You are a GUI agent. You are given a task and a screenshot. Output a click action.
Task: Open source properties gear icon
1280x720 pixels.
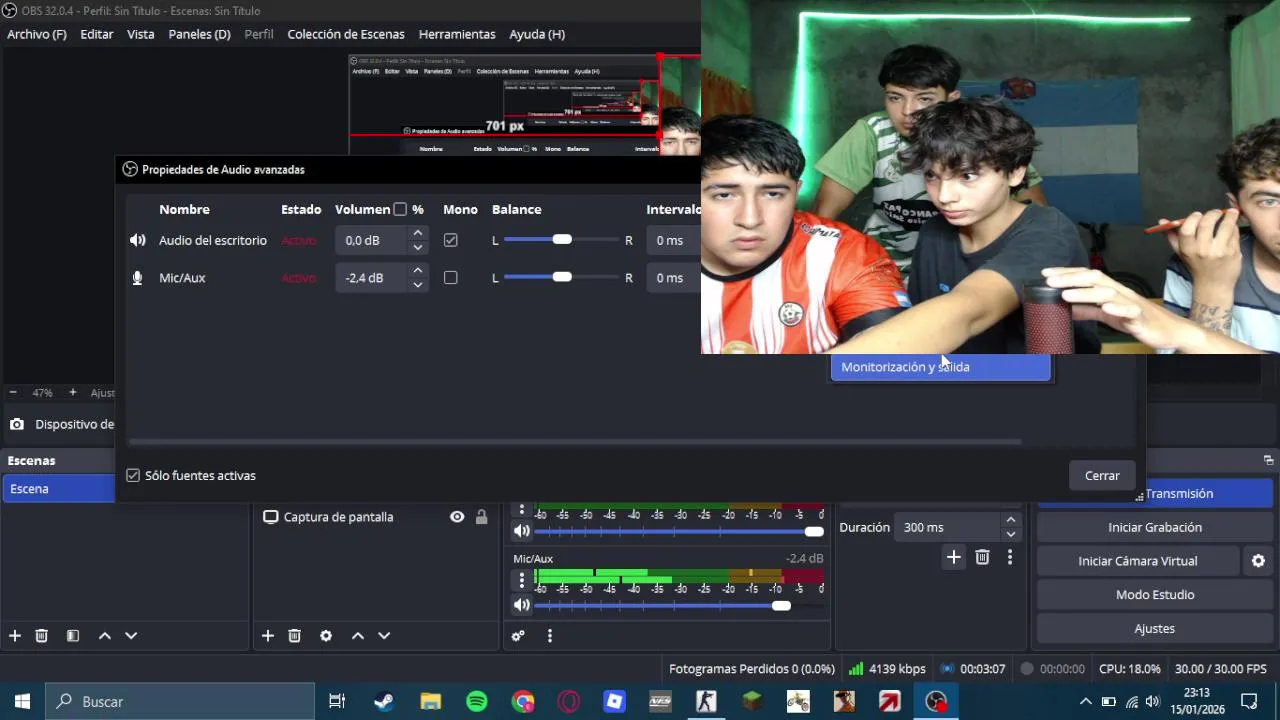pos(326,636)
